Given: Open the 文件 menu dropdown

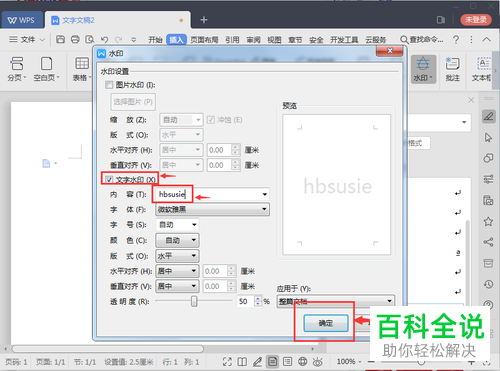Looking at the screenshot, I should point(27,40).
